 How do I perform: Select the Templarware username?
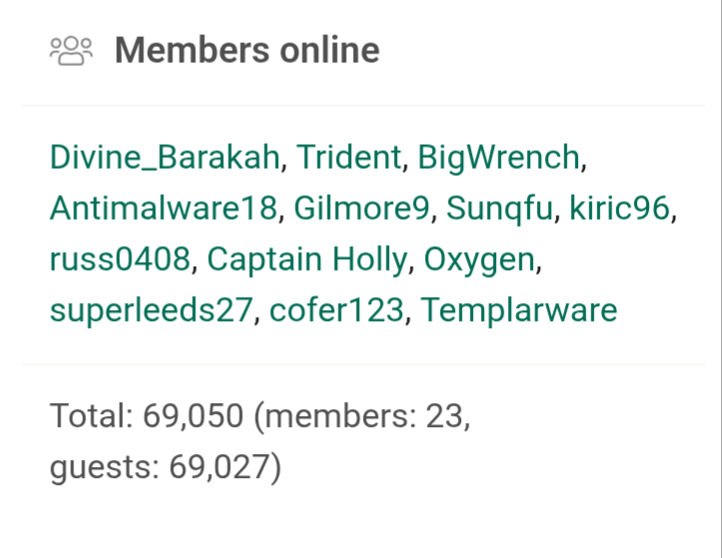point(519,311)
